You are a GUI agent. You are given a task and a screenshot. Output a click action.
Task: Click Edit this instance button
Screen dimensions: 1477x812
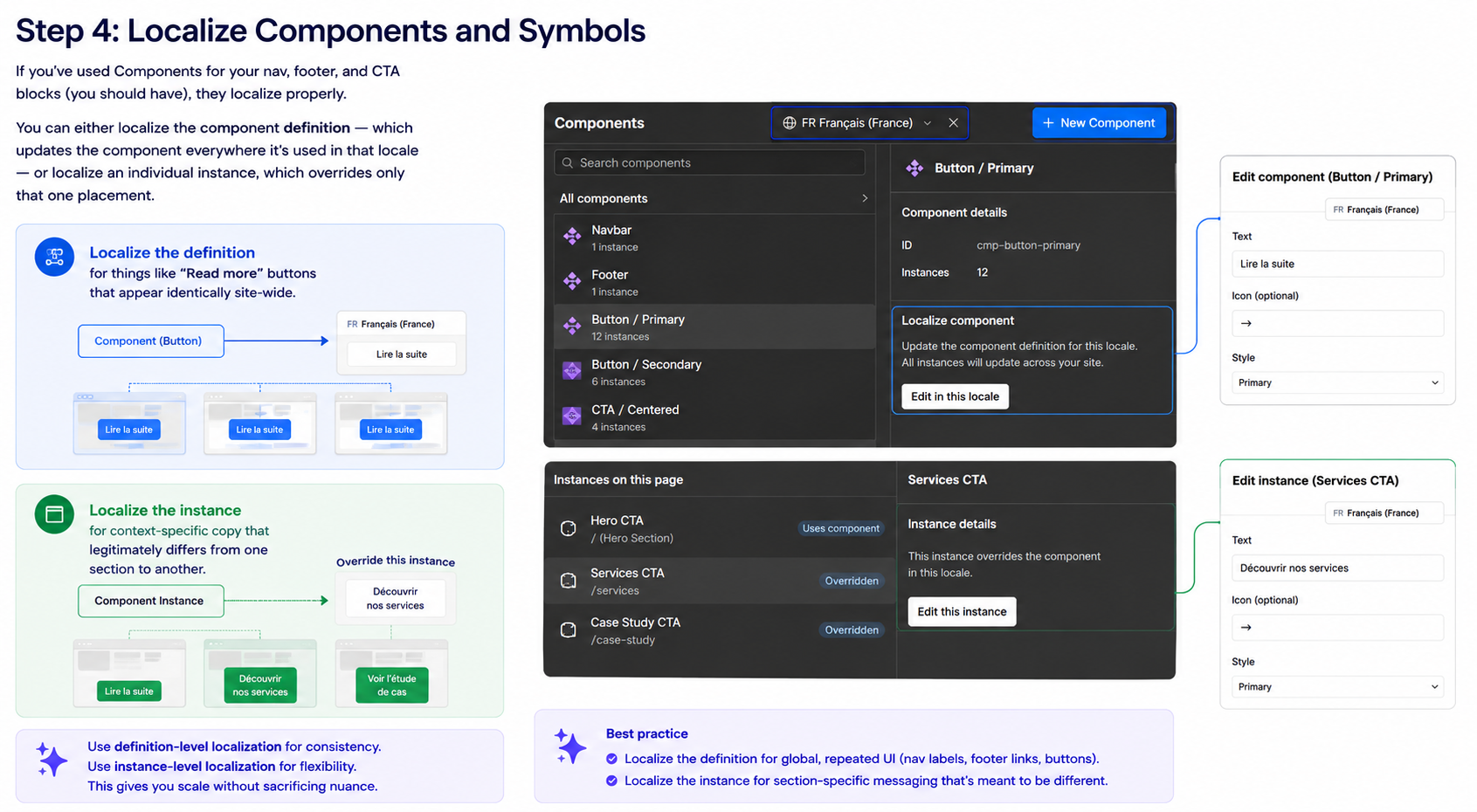(962, 611)
